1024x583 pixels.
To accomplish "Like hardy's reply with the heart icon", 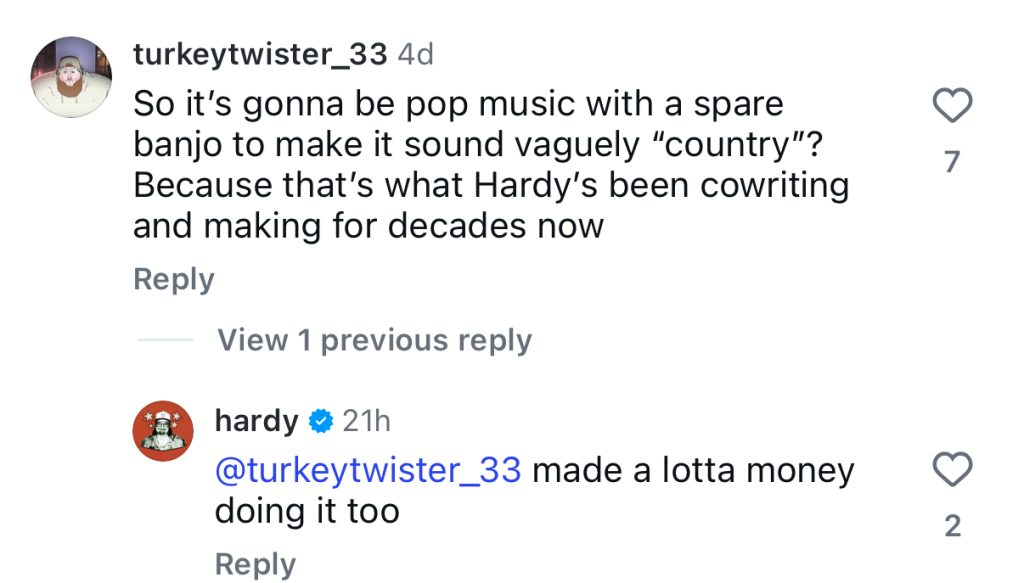I will coord(951,470).
